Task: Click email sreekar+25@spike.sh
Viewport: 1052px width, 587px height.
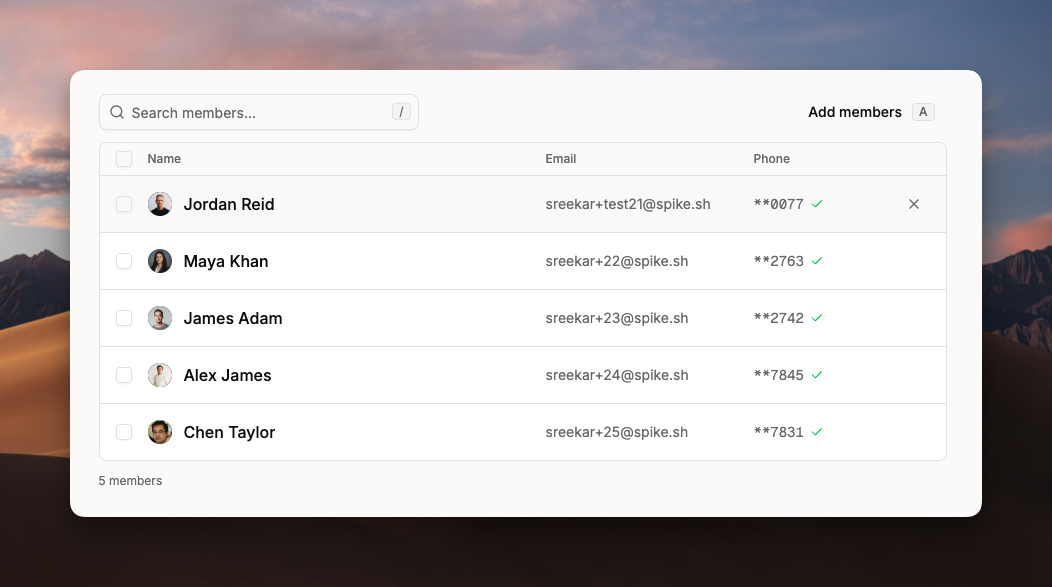Action: coord(617,432)
